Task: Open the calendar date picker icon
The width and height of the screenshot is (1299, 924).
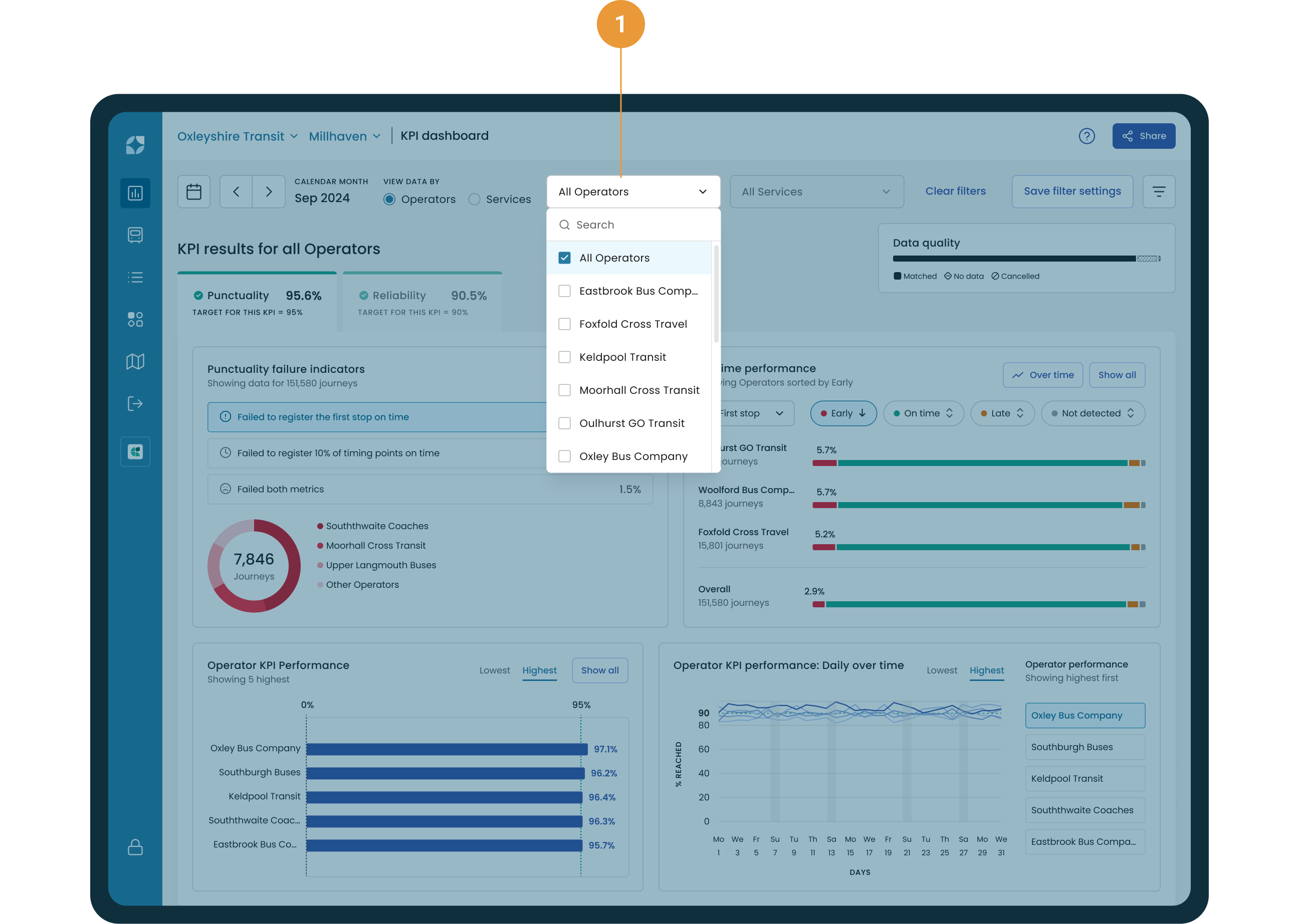Action: (x=193, y=192)
